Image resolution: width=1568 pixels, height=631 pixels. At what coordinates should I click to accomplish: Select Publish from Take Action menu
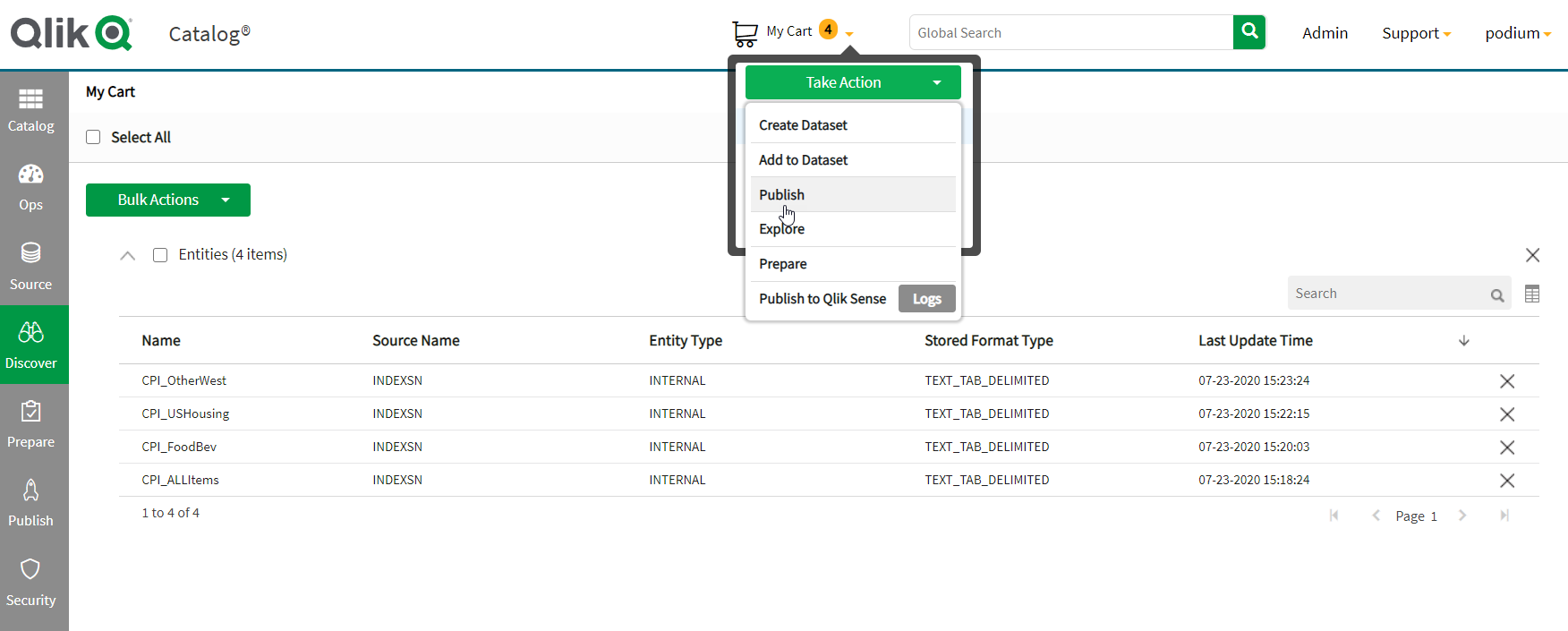[x=781, y=194]
